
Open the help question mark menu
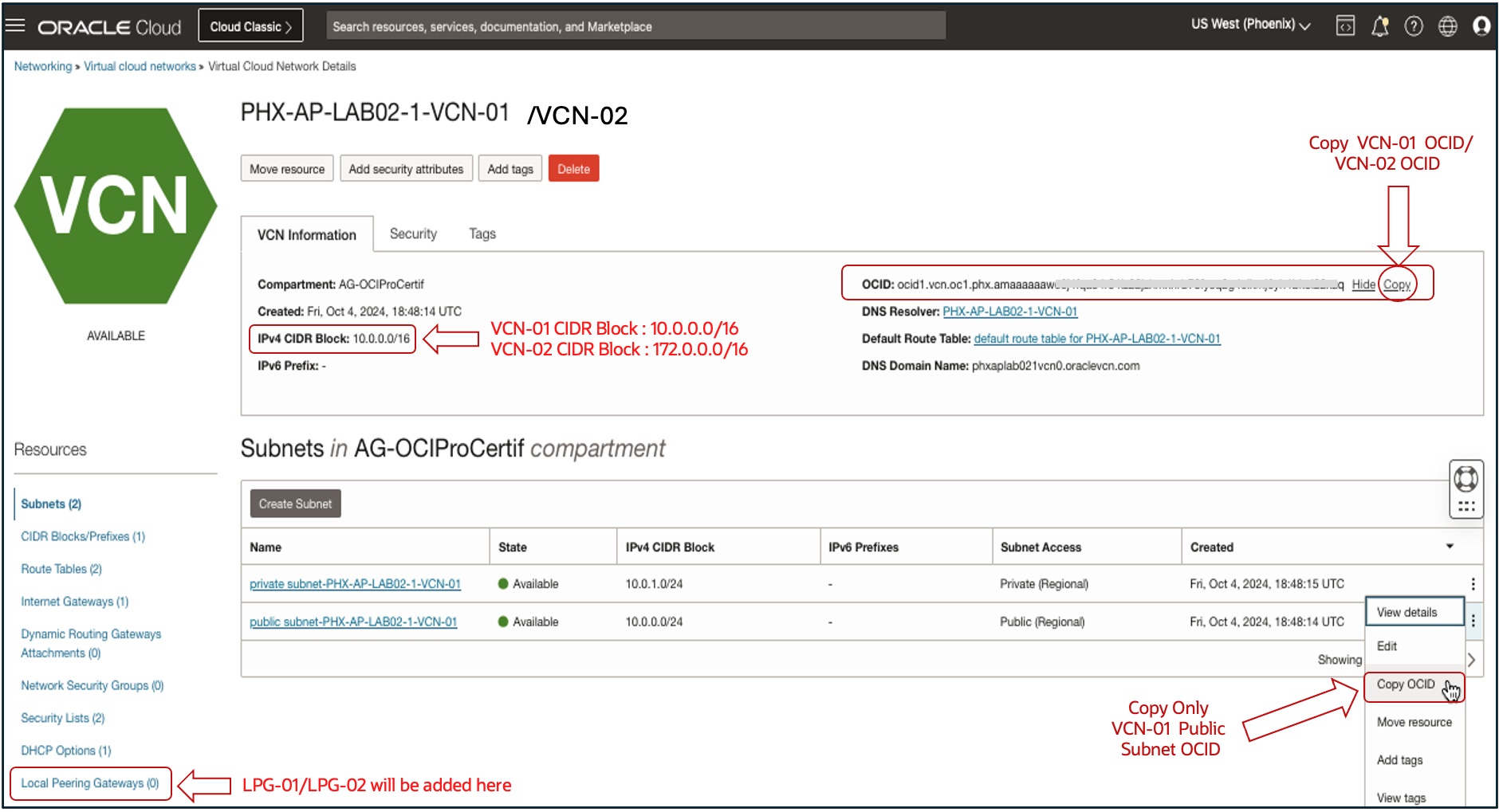pos(1414,26)
